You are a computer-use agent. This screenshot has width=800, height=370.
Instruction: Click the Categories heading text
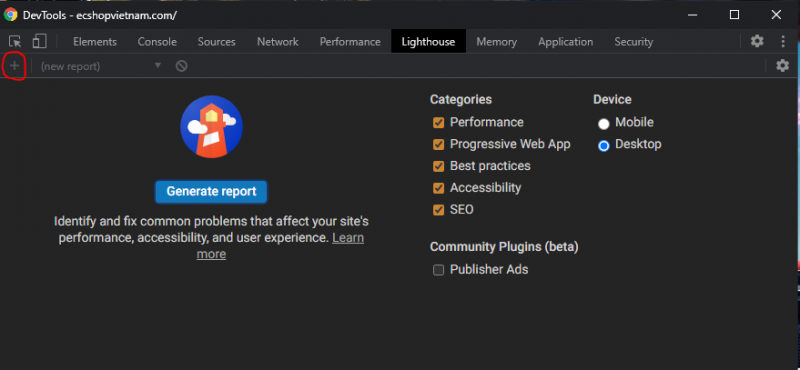click(x=461, y=100)
